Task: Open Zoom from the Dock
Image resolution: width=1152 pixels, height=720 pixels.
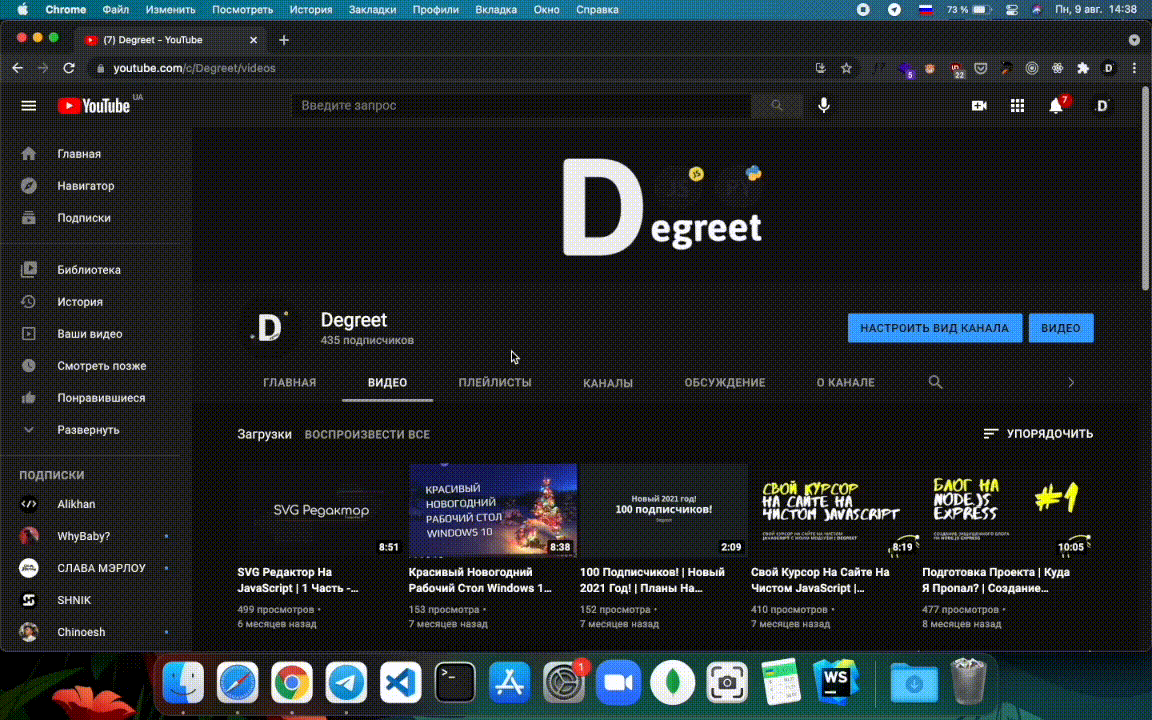Action: [x=618, y=683]
